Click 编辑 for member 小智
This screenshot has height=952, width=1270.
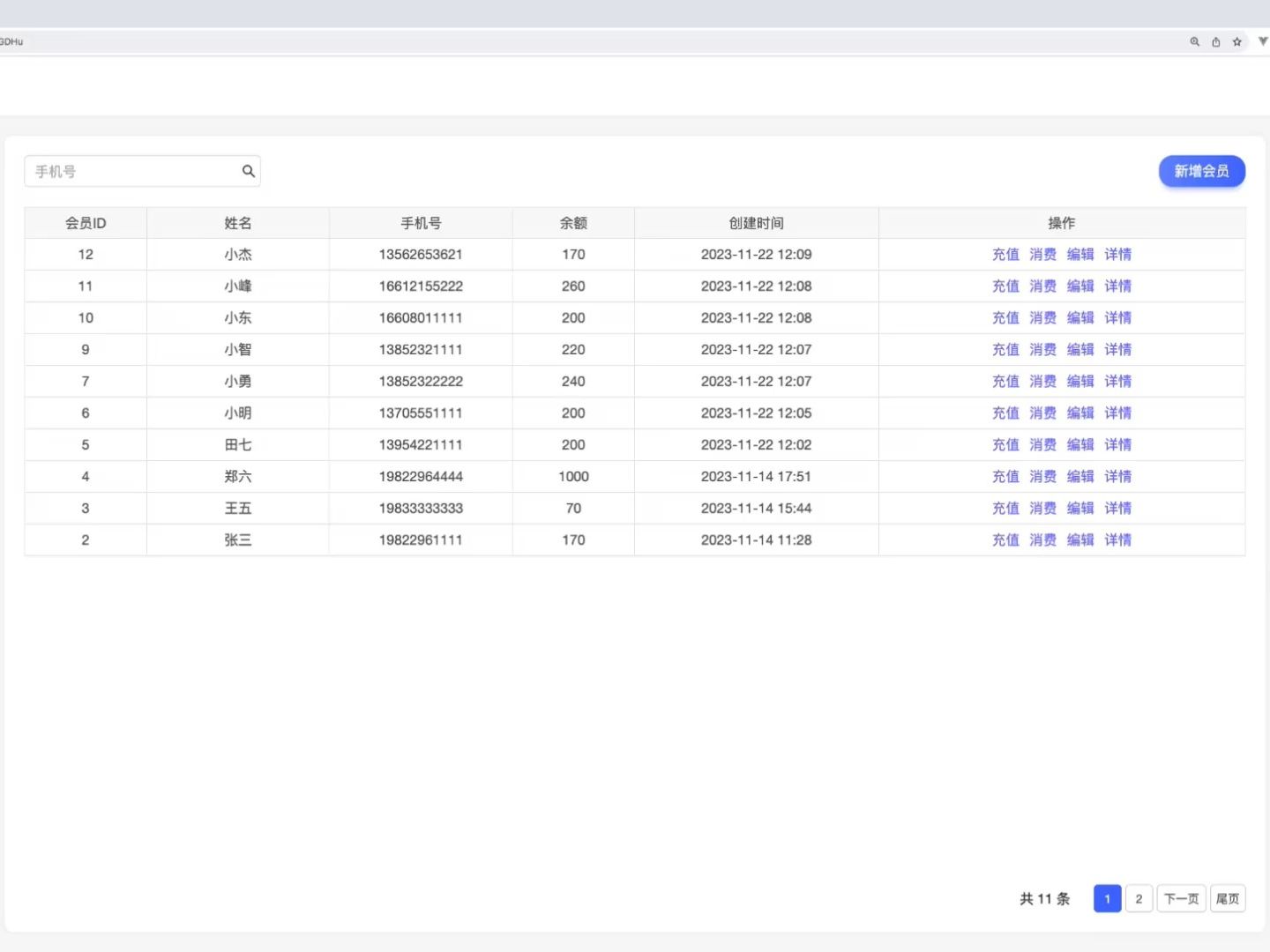[1080, 349]
